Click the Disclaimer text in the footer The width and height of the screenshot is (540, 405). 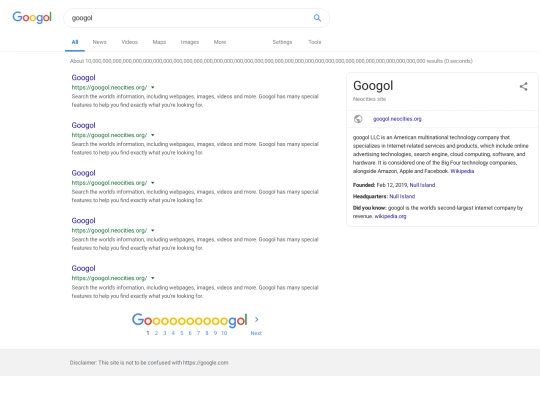click(149, 363)
